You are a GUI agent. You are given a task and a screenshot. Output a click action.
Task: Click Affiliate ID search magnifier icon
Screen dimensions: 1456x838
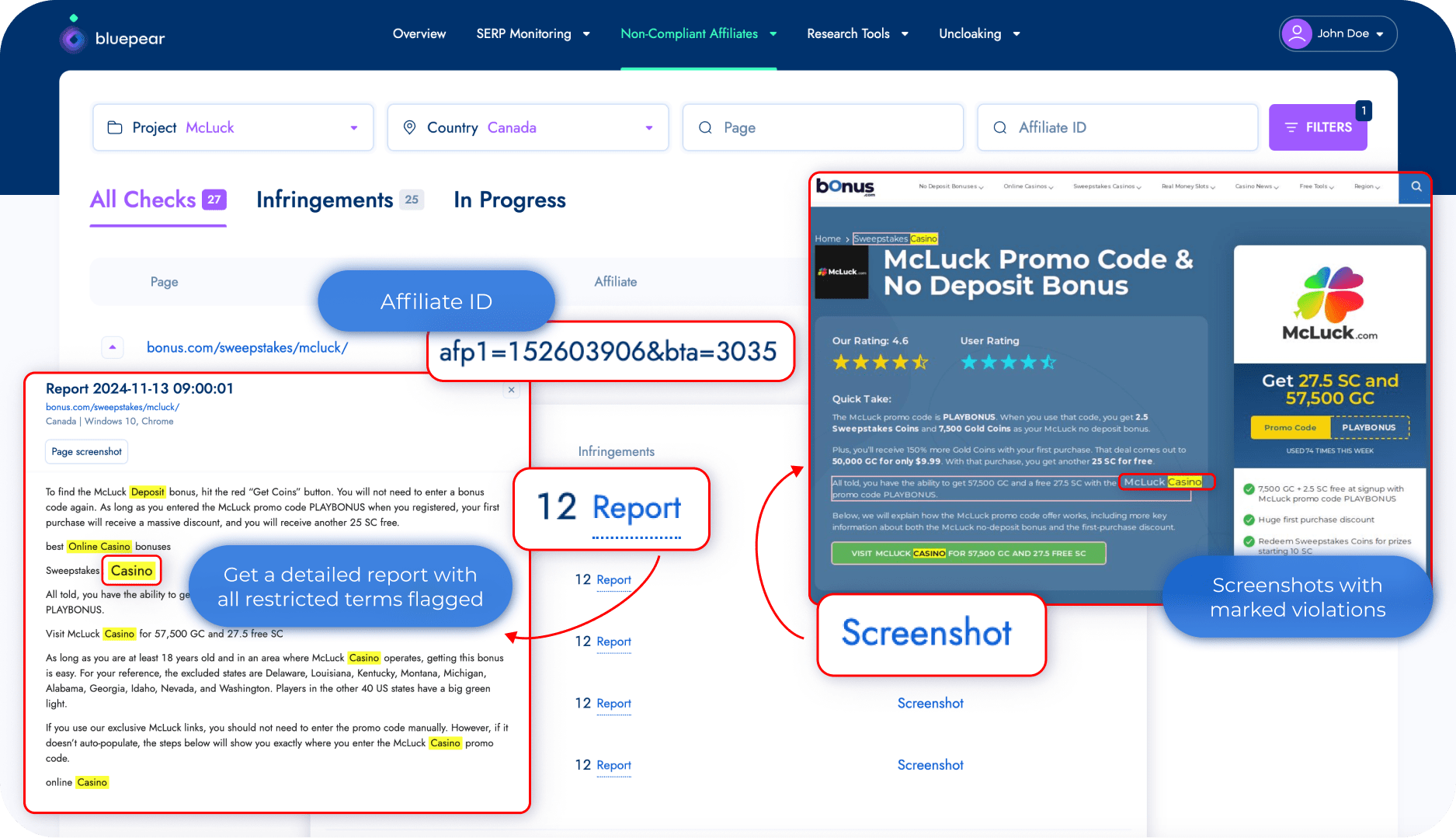coord(1000,127)
